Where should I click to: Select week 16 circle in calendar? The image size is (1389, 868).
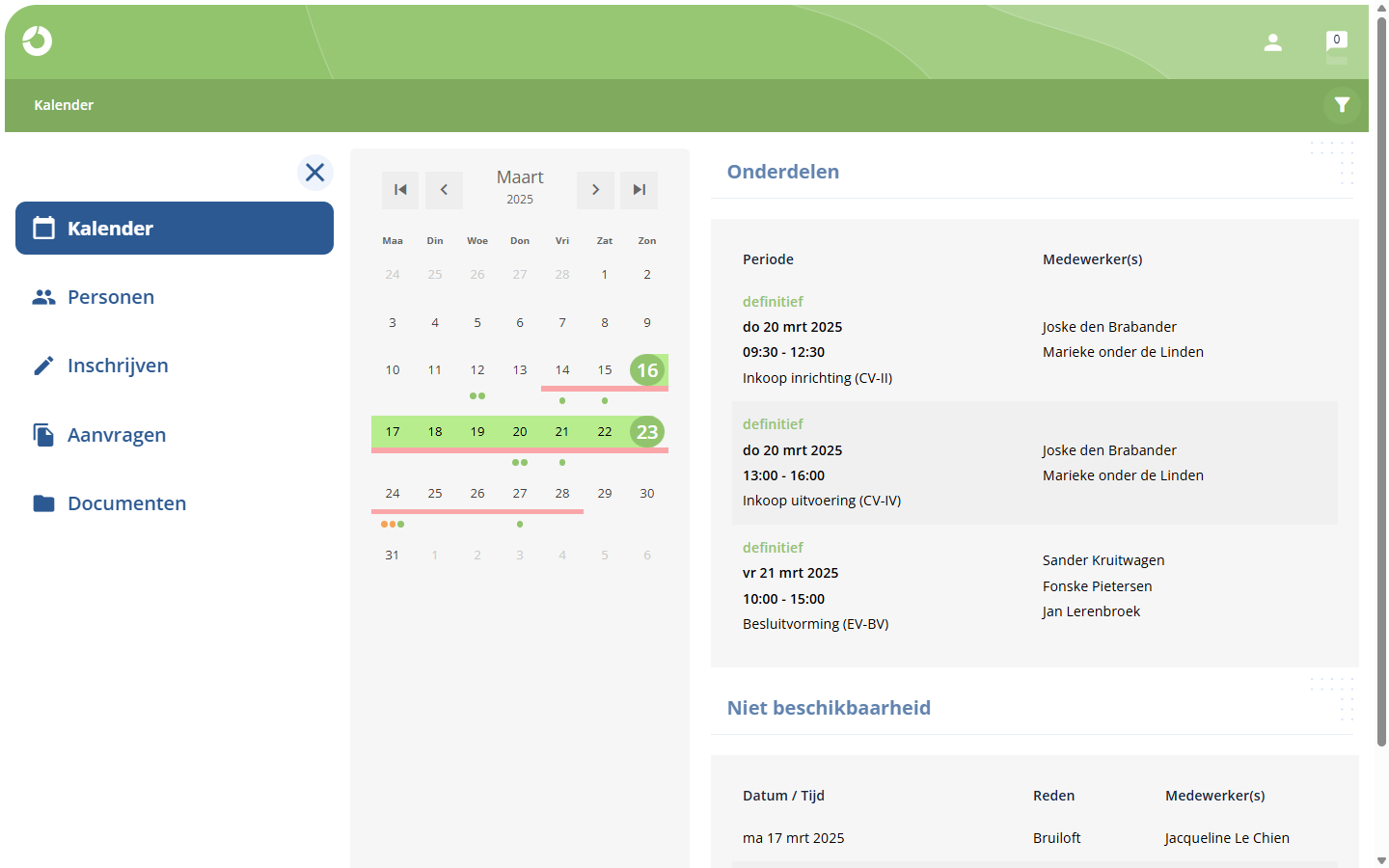pyautogui.click(x=647, y=370)
